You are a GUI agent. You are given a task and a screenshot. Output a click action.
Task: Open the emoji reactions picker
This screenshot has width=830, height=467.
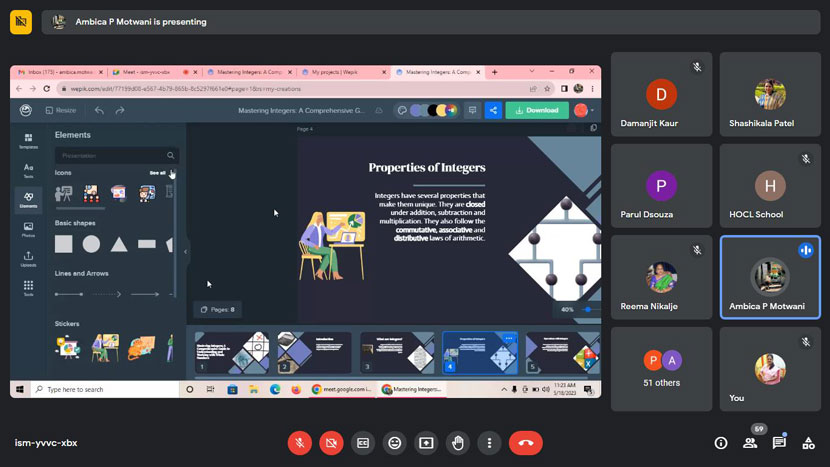point(395,442)
